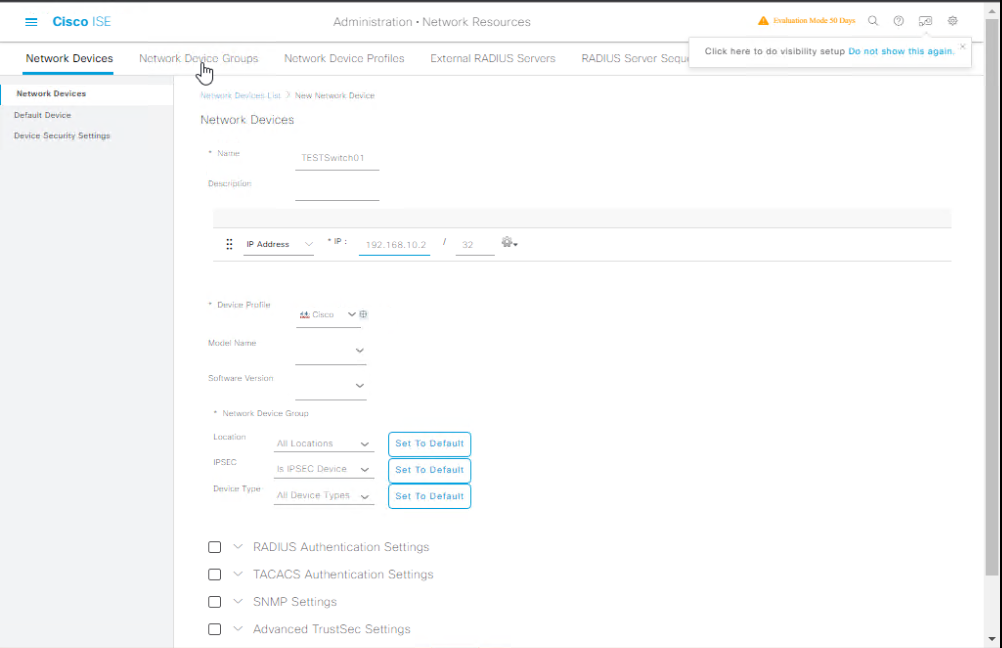Enable TACACS Authentication Settings checkbox
Viewport: 1002px width, 648px height.
(x=215, y=575)
